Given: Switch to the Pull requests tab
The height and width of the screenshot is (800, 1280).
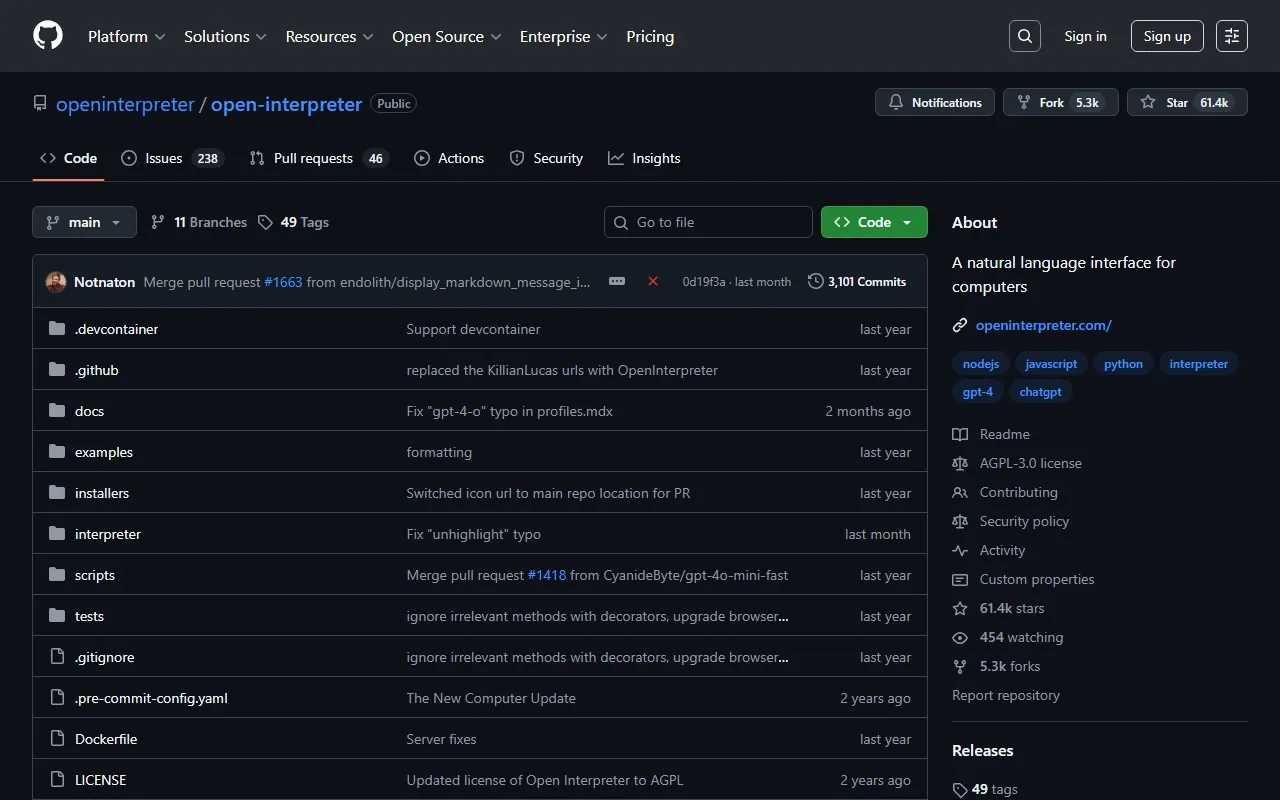Looking at the screenshot, I should click(x=317, y=158).
